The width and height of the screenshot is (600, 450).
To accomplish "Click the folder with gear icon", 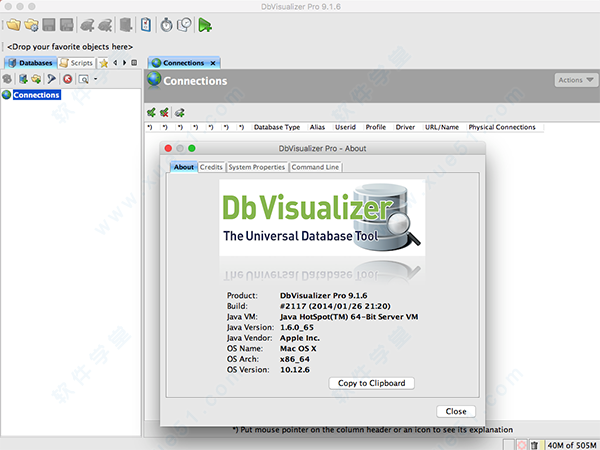I will click(31, 25).
